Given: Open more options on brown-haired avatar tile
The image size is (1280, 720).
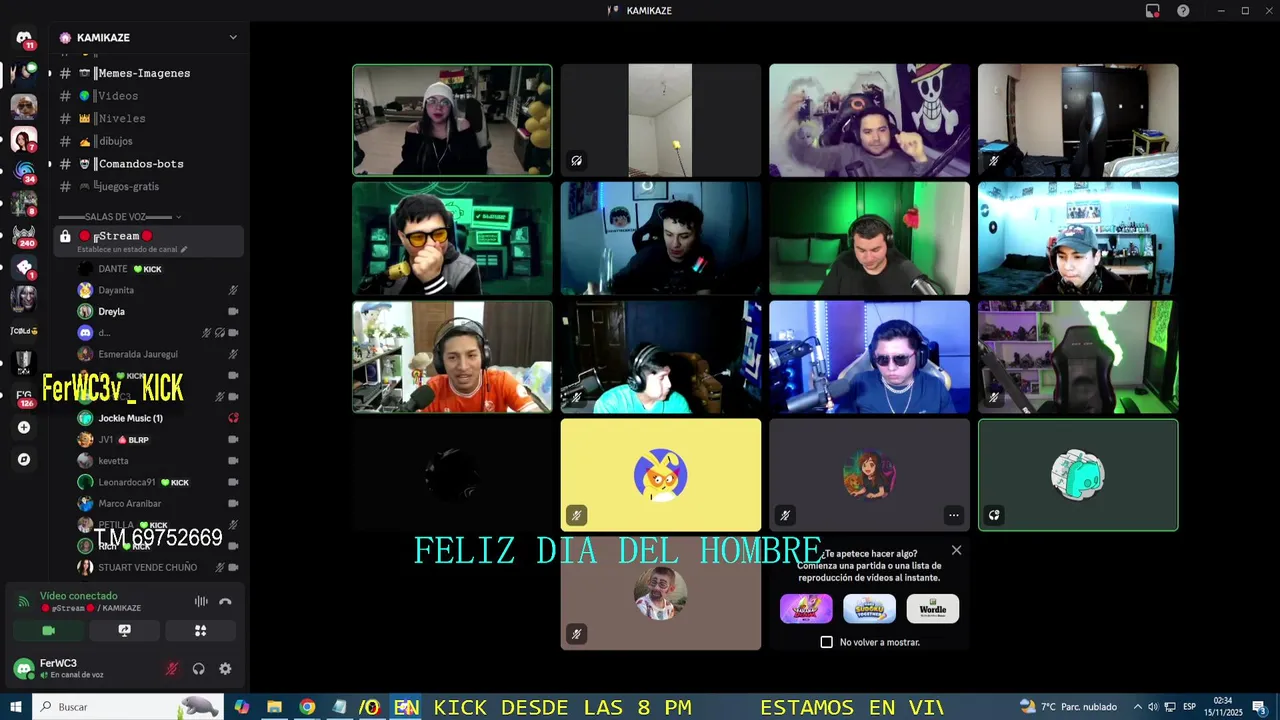Looking at the screenshot, I should [953, 516].
